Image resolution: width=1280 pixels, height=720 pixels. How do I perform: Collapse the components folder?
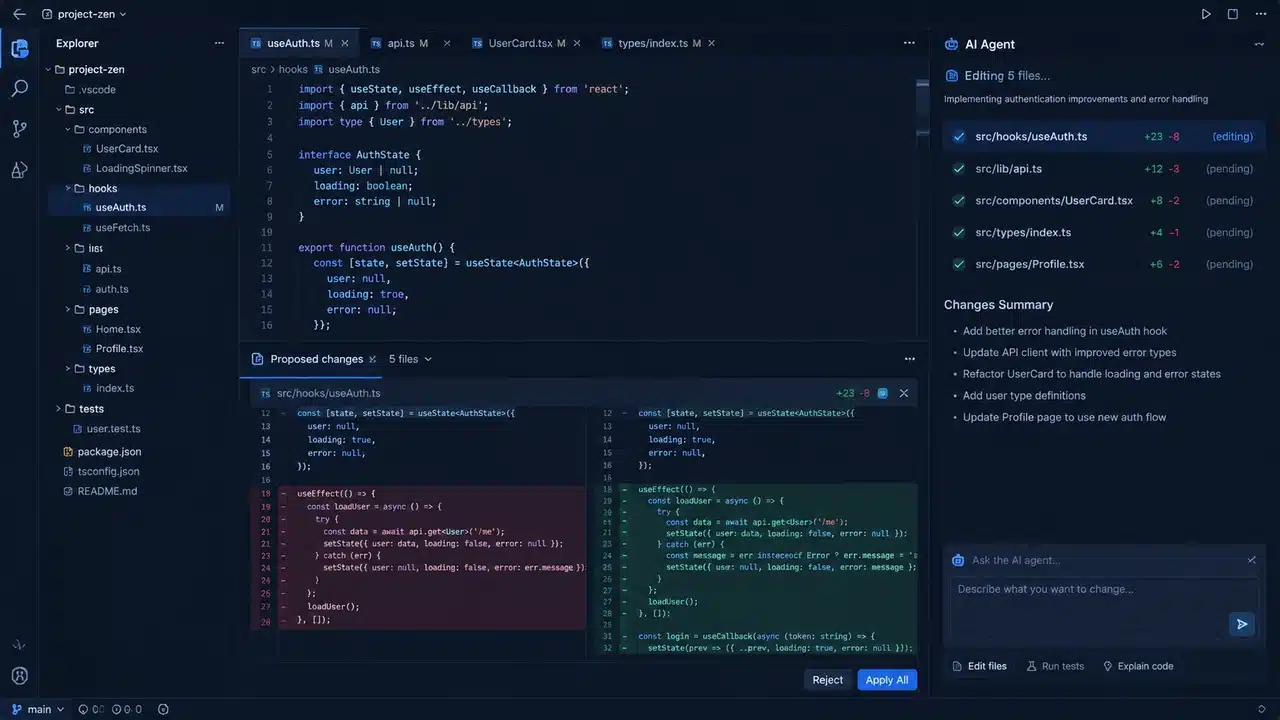(x=68, y=129)
